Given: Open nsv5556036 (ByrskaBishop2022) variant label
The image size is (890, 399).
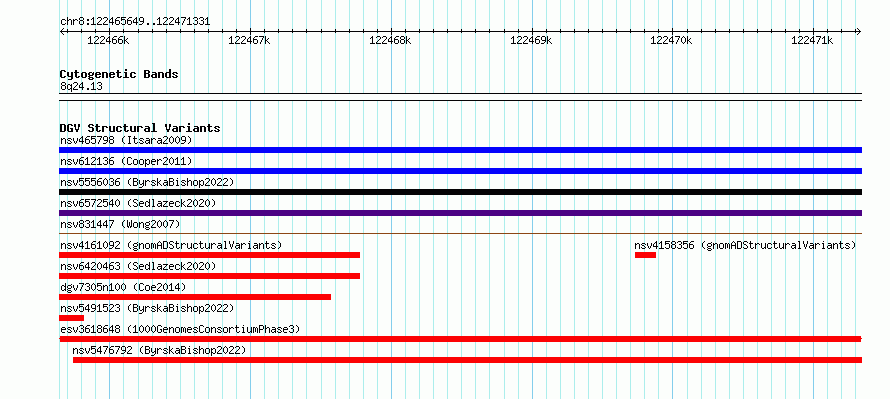Looking at the screenshot, I should tap(147, 182).
